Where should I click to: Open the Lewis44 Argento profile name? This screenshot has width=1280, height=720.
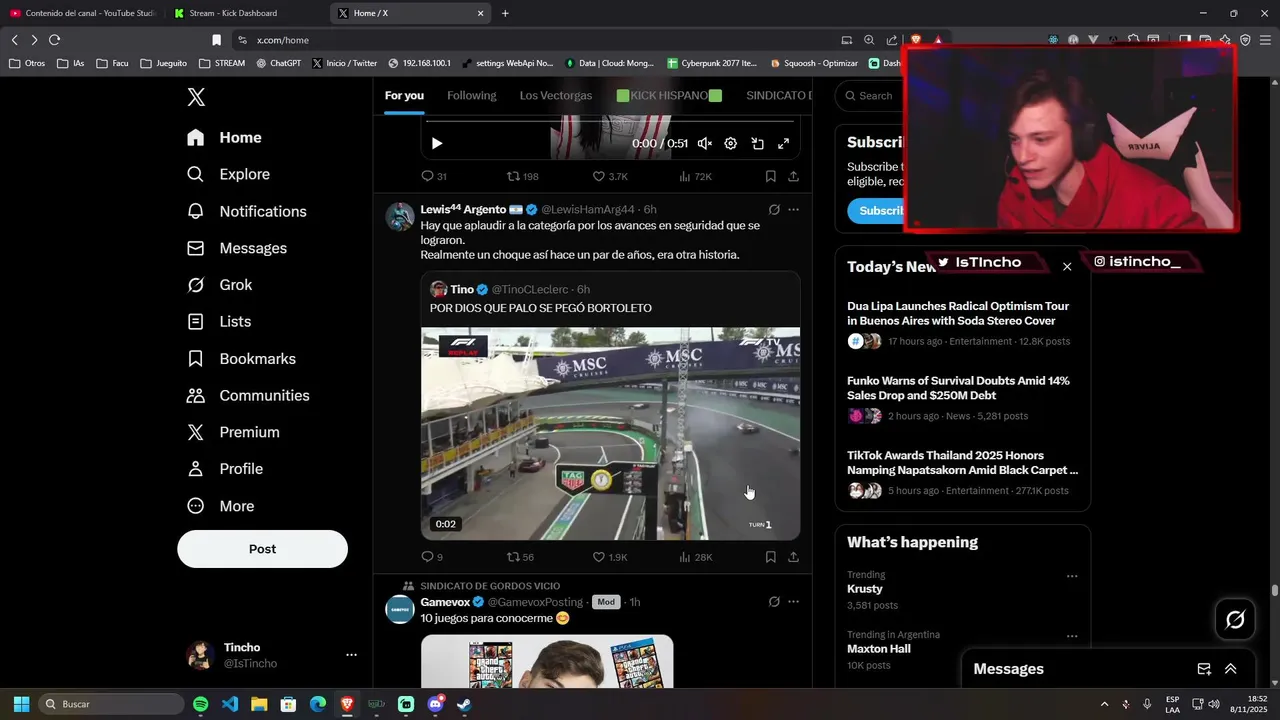click(463, 209)
